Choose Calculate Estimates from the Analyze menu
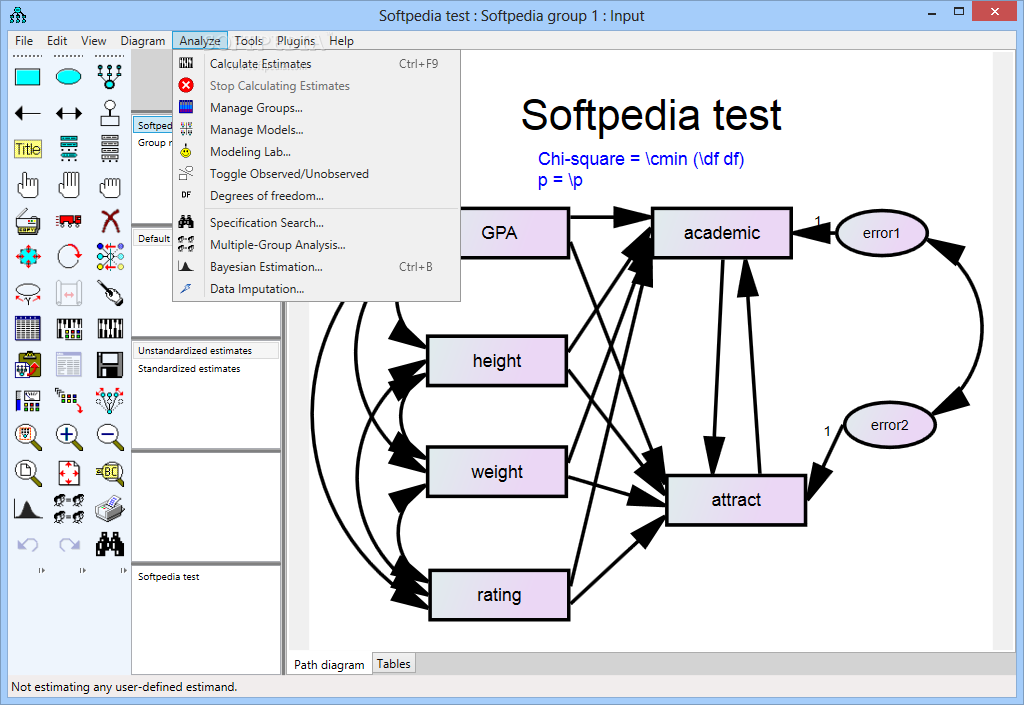This screenshot has width=1024, height=705. coord(317,64)
